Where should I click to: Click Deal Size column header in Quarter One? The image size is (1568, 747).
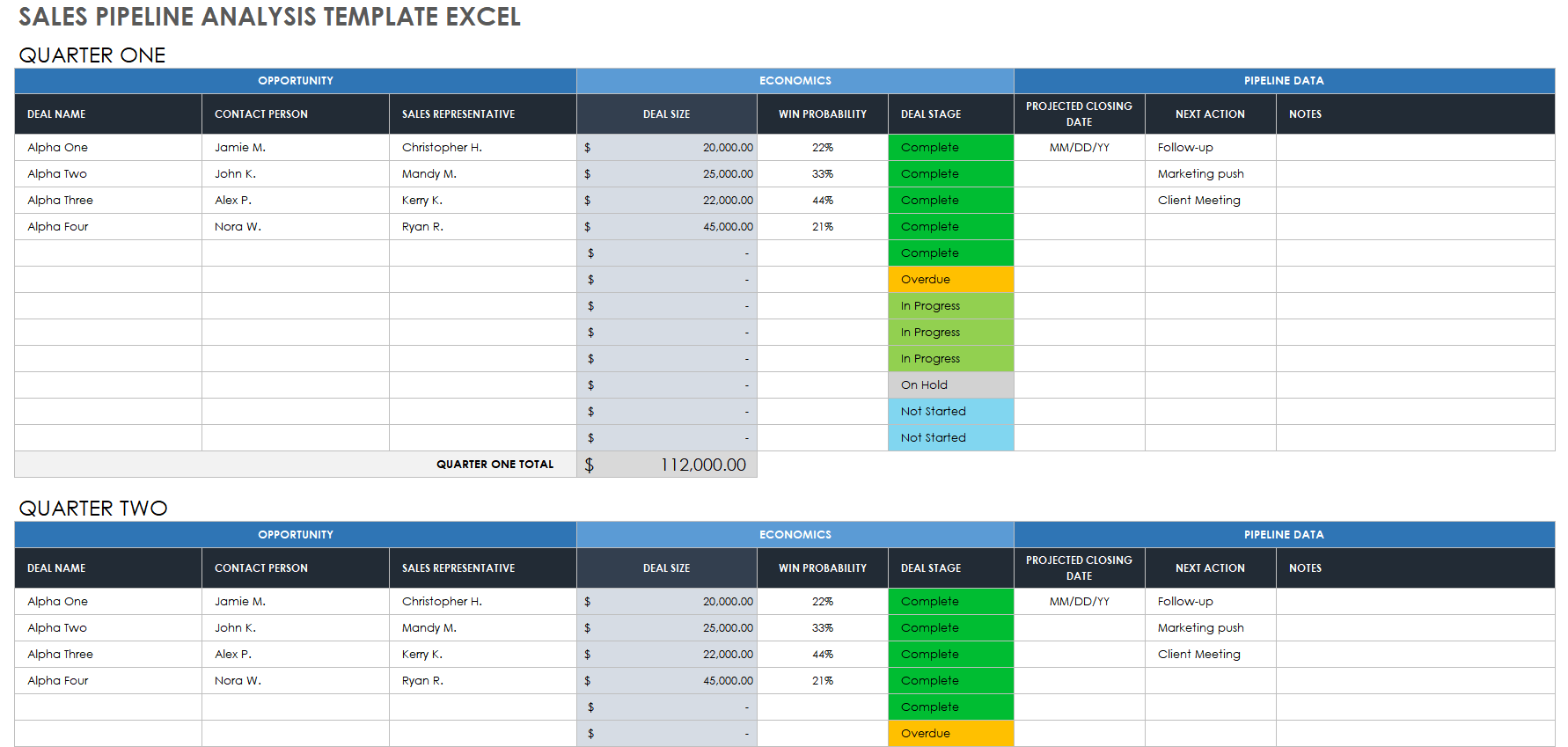tap(666, 114)
